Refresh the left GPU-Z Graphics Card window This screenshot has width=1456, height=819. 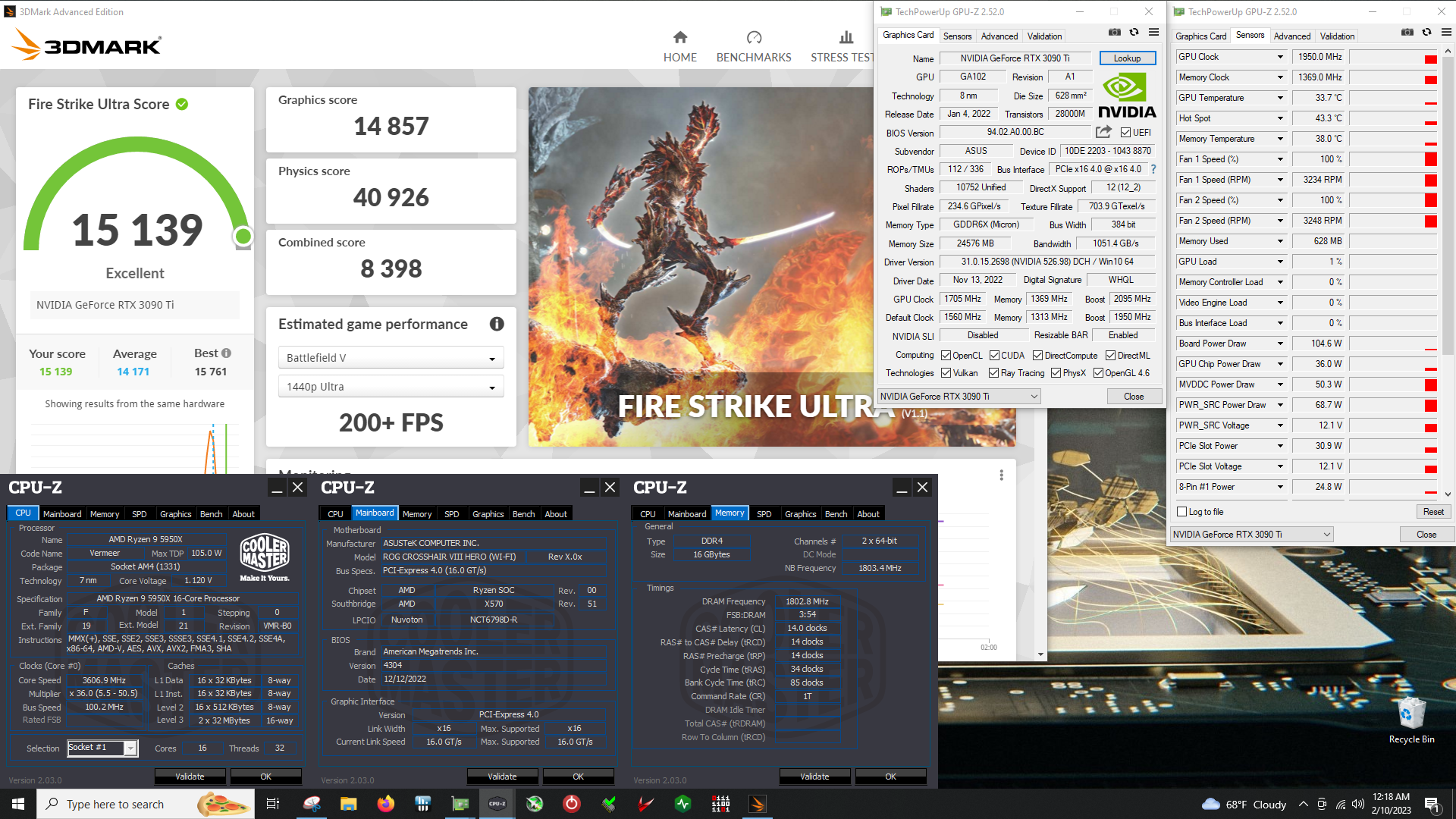click(x=1134, y=33)
